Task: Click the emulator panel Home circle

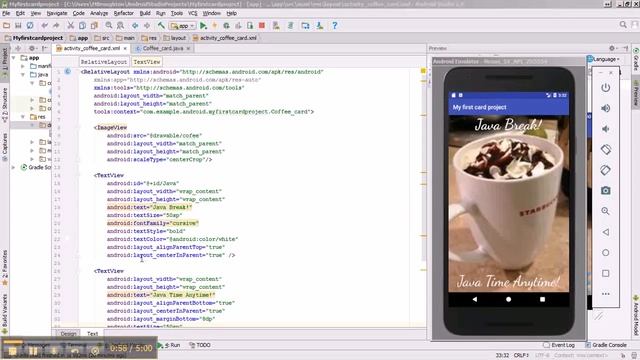Action: tap(606, 253)
